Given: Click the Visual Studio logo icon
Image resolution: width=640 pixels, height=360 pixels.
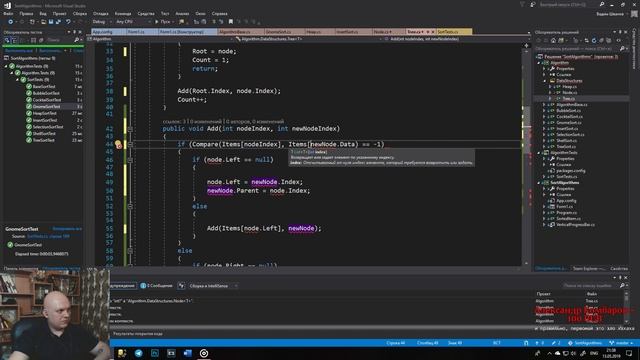Looking at the screenshot, I should tap(7, 5).
